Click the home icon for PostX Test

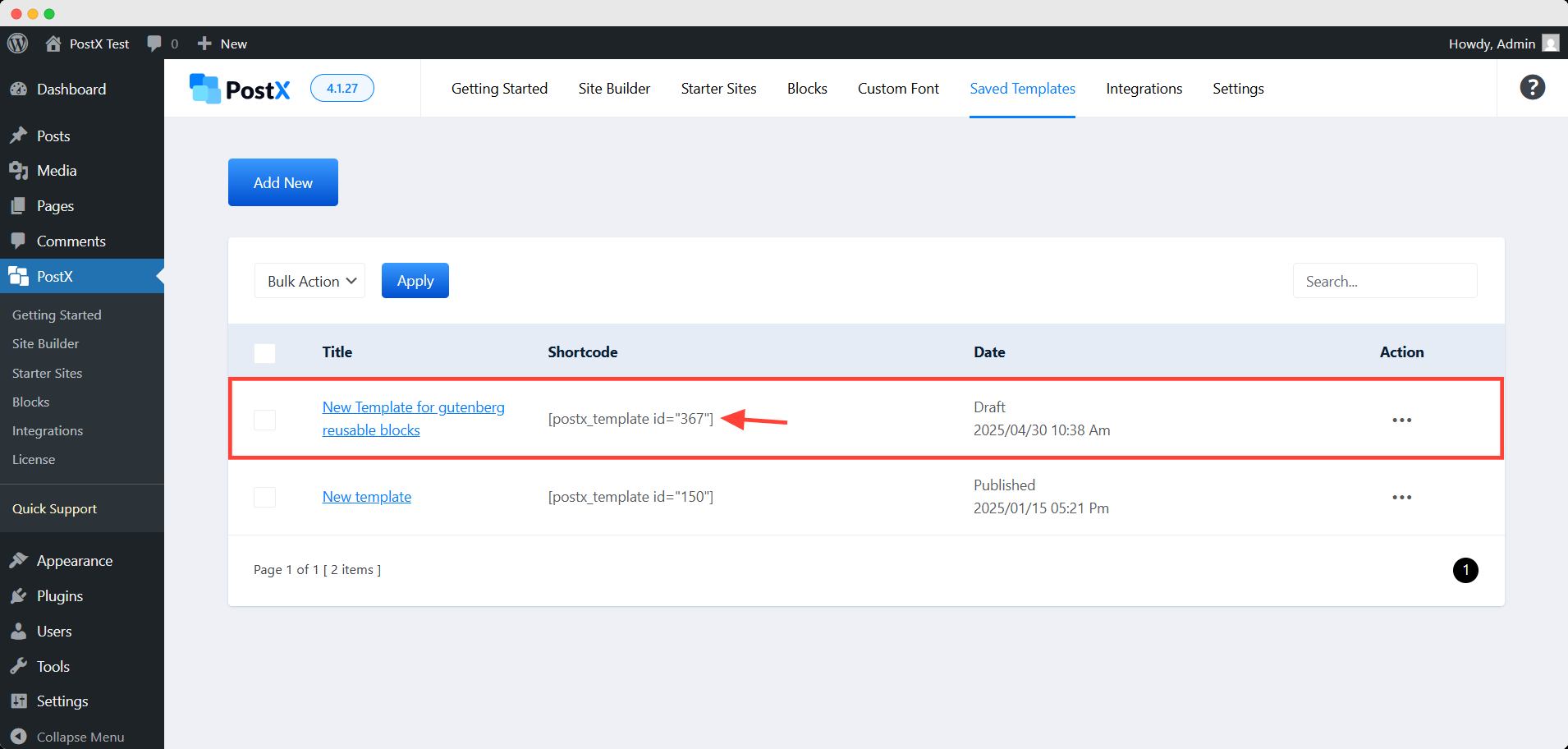53,44
